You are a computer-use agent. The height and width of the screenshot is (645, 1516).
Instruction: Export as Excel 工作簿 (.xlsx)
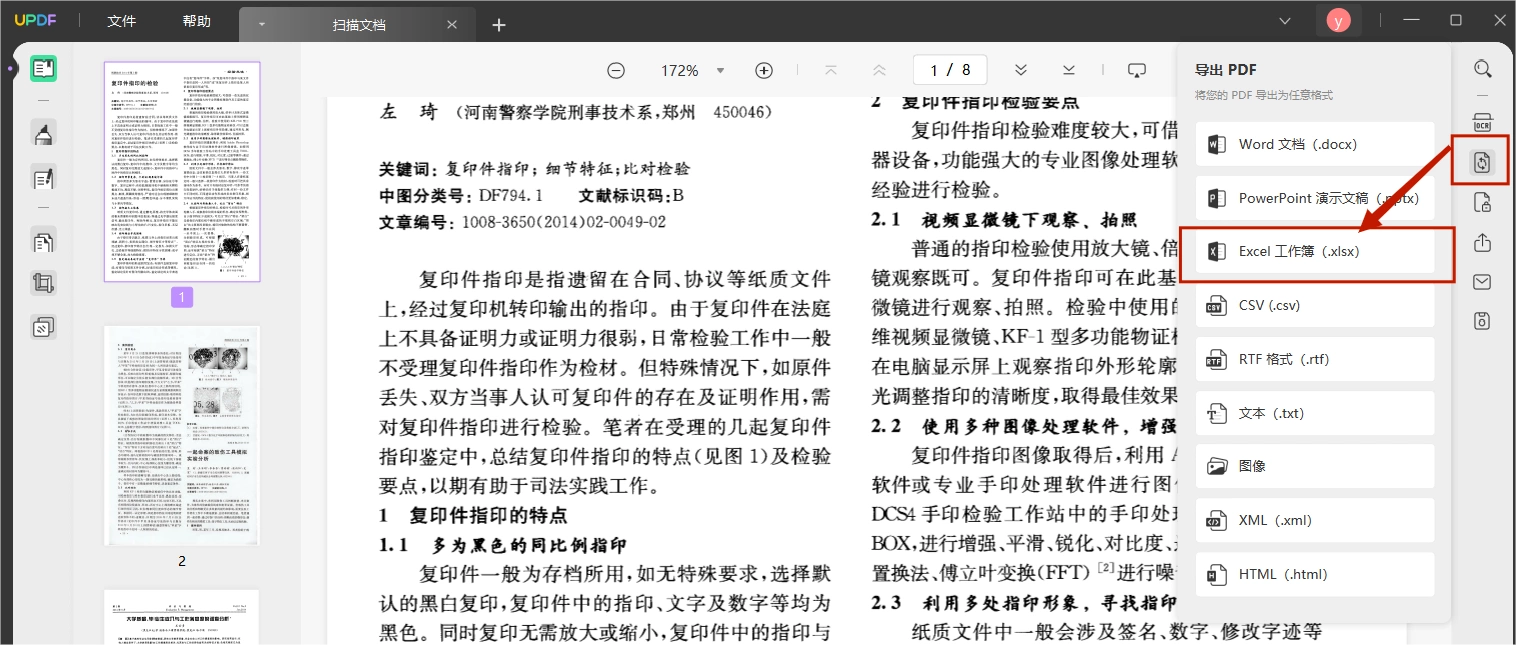pos(1315,252)
